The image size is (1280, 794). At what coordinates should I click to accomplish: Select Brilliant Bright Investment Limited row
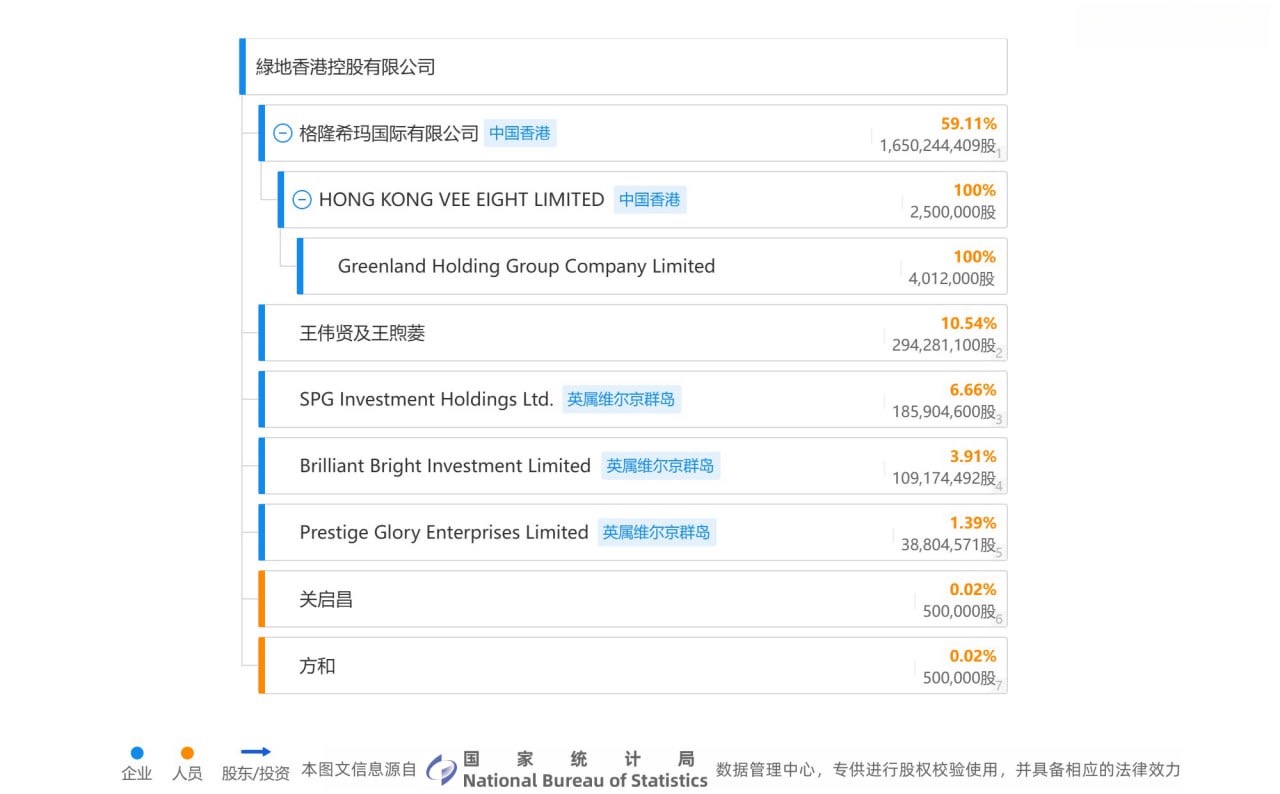[633, 466]
